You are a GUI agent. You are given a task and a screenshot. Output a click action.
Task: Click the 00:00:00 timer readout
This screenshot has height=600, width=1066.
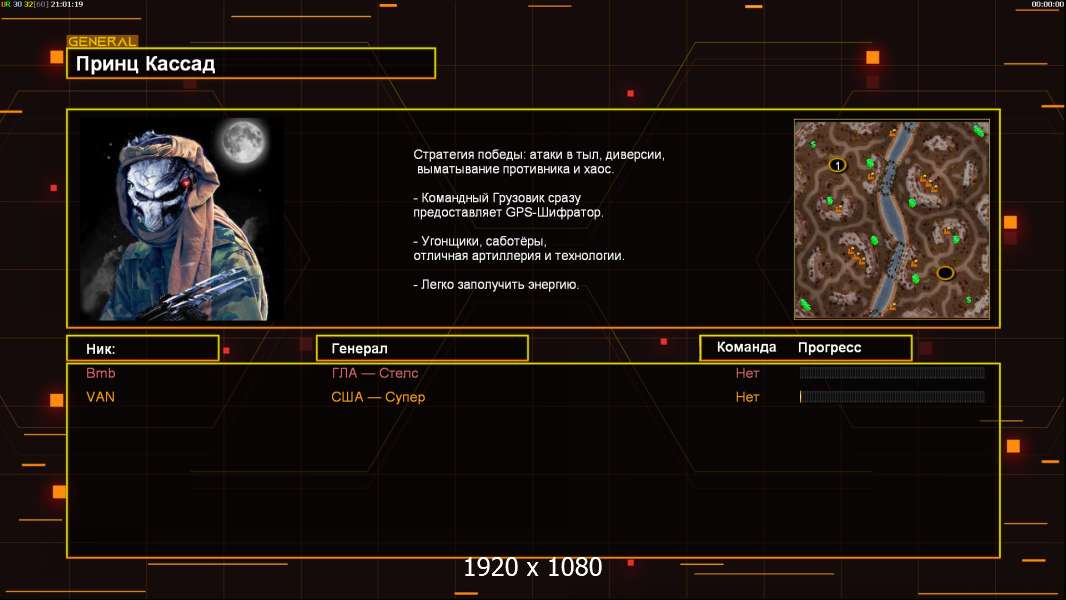1047,4
